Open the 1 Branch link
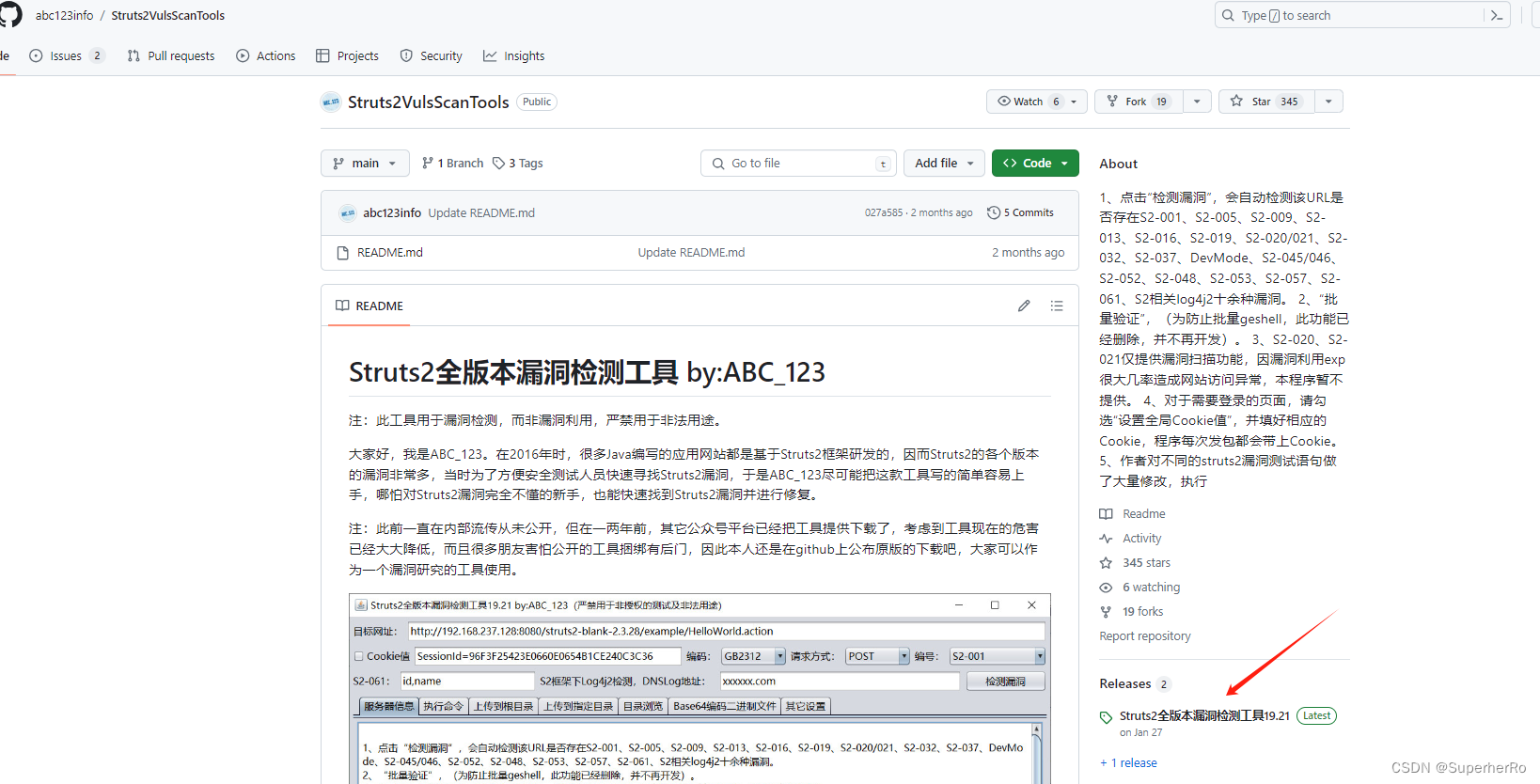 (453, 163)
